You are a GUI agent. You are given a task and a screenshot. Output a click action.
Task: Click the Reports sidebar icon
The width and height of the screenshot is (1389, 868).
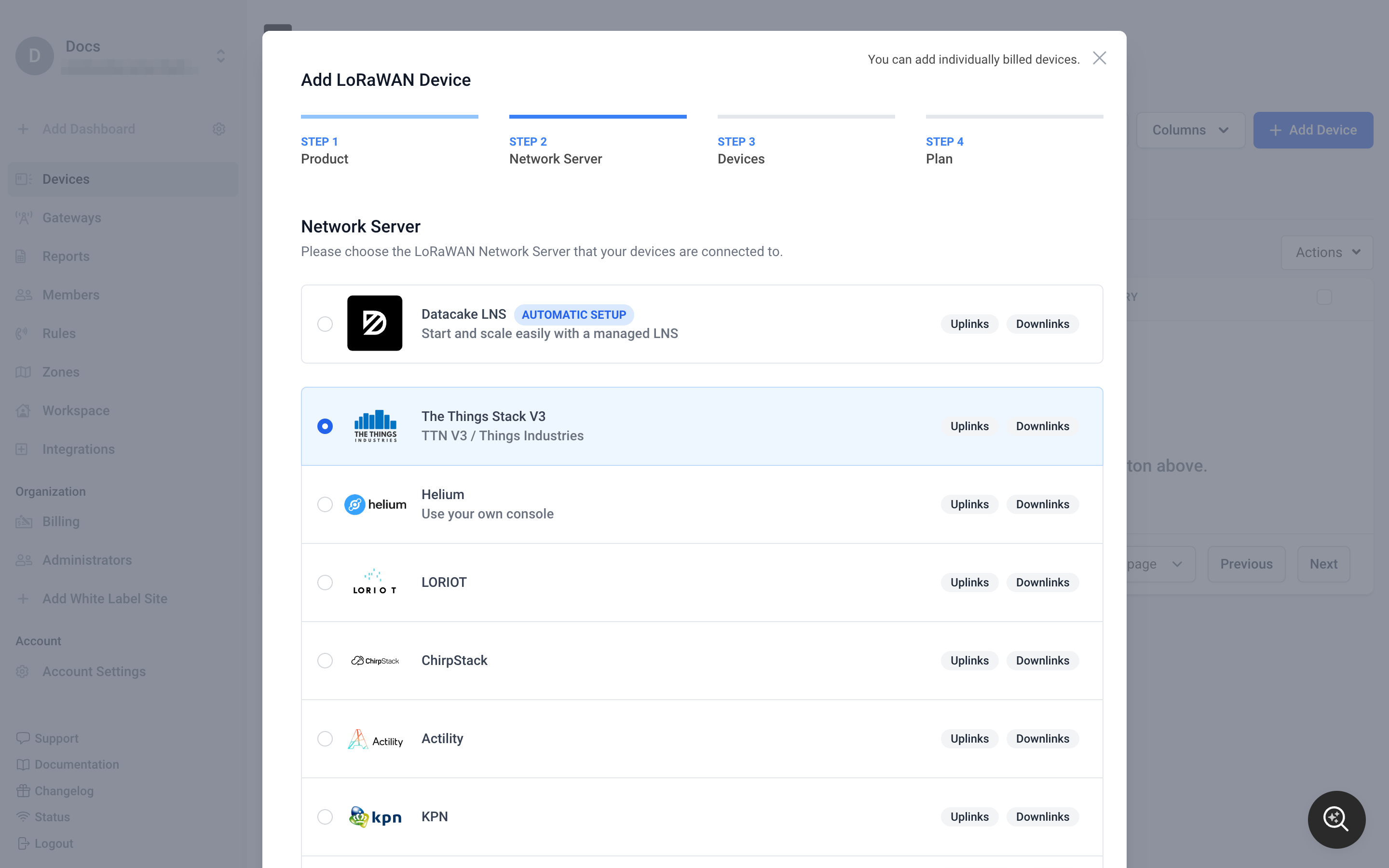click(x=21, y=256)
